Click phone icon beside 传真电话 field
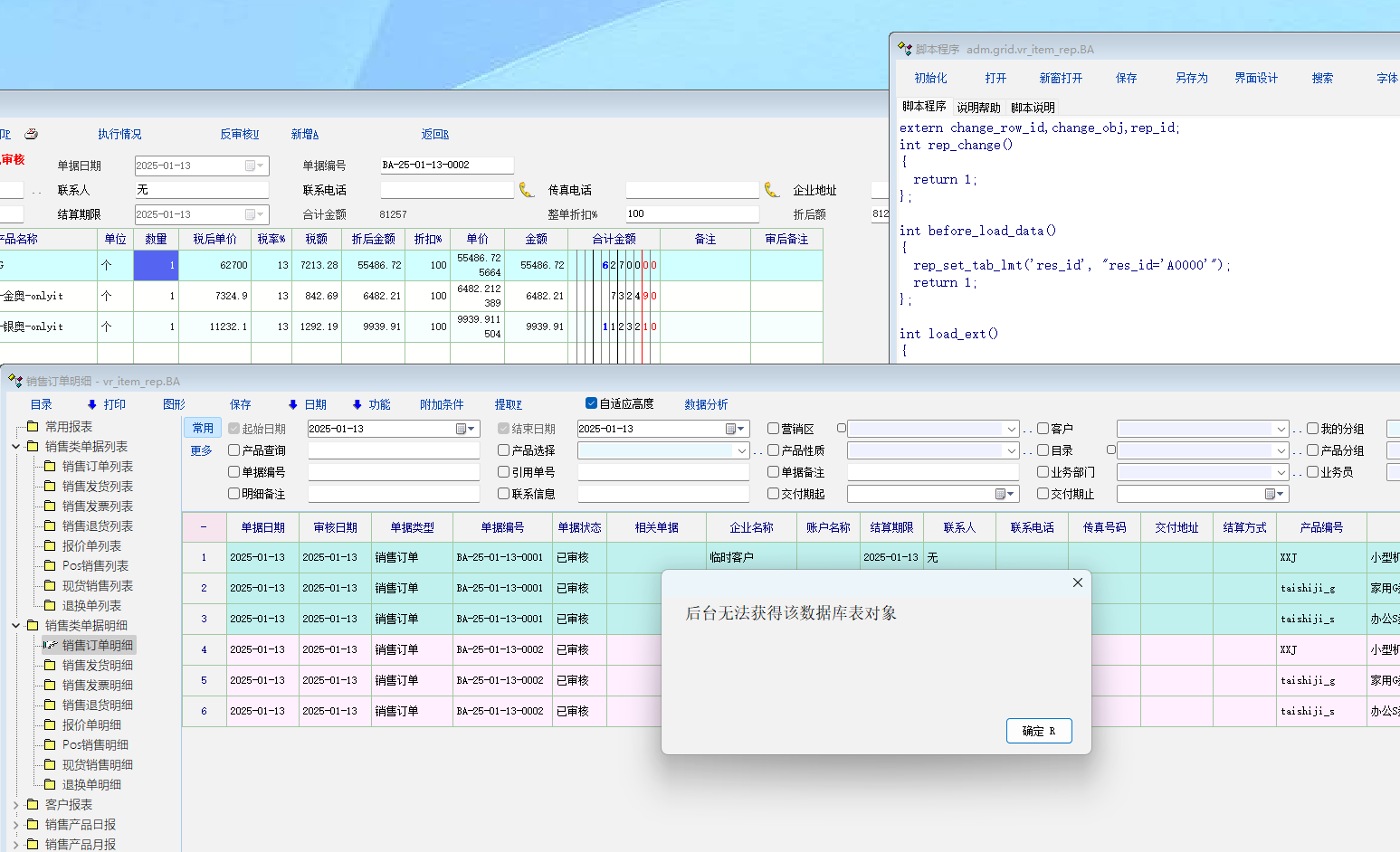Screen dimensions: 1400x852 [771, 190]
